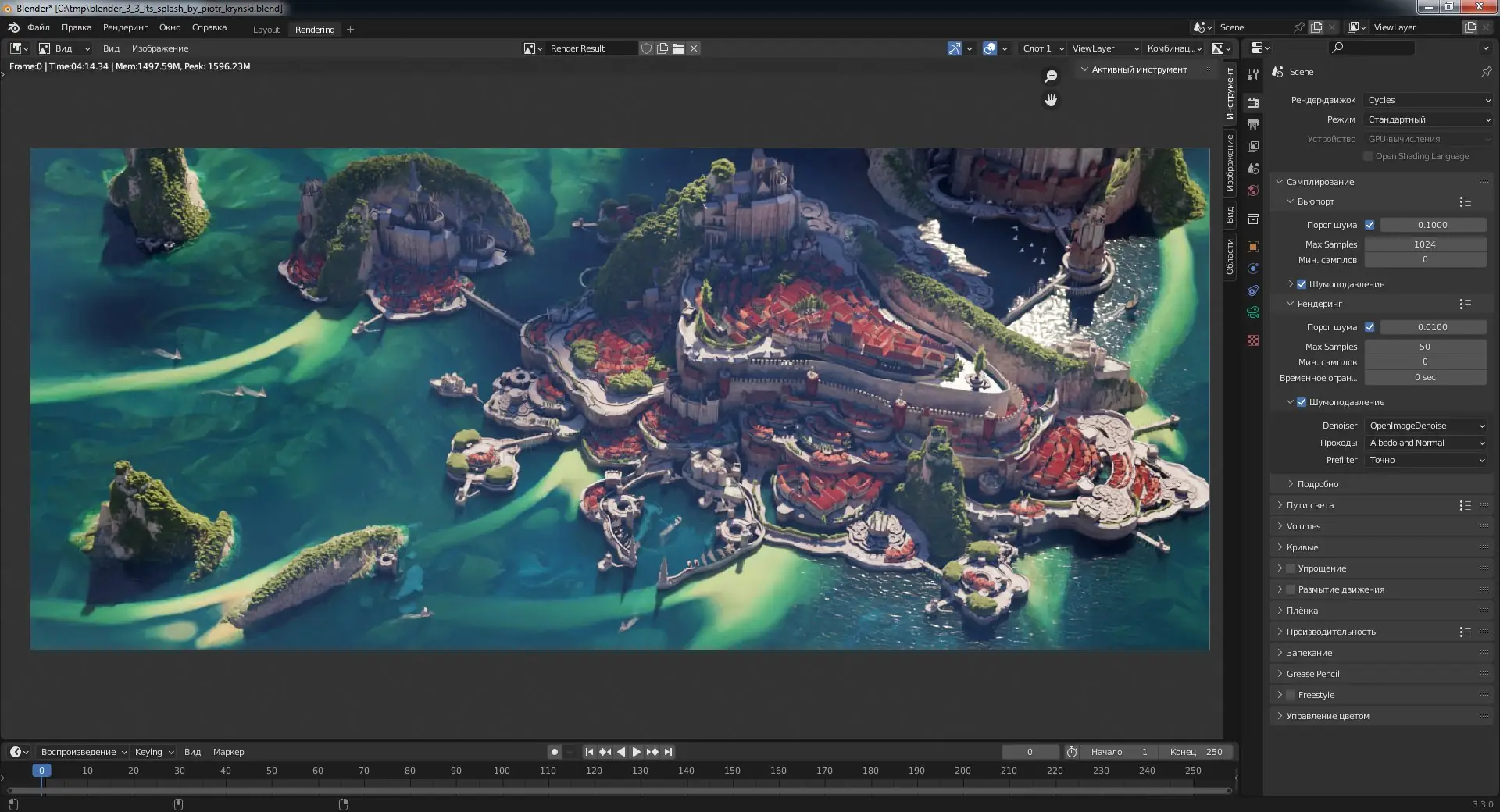
Task: Toggle the Render denoising checkbox
Action: pyautogui.click(x=1302, y=402)
